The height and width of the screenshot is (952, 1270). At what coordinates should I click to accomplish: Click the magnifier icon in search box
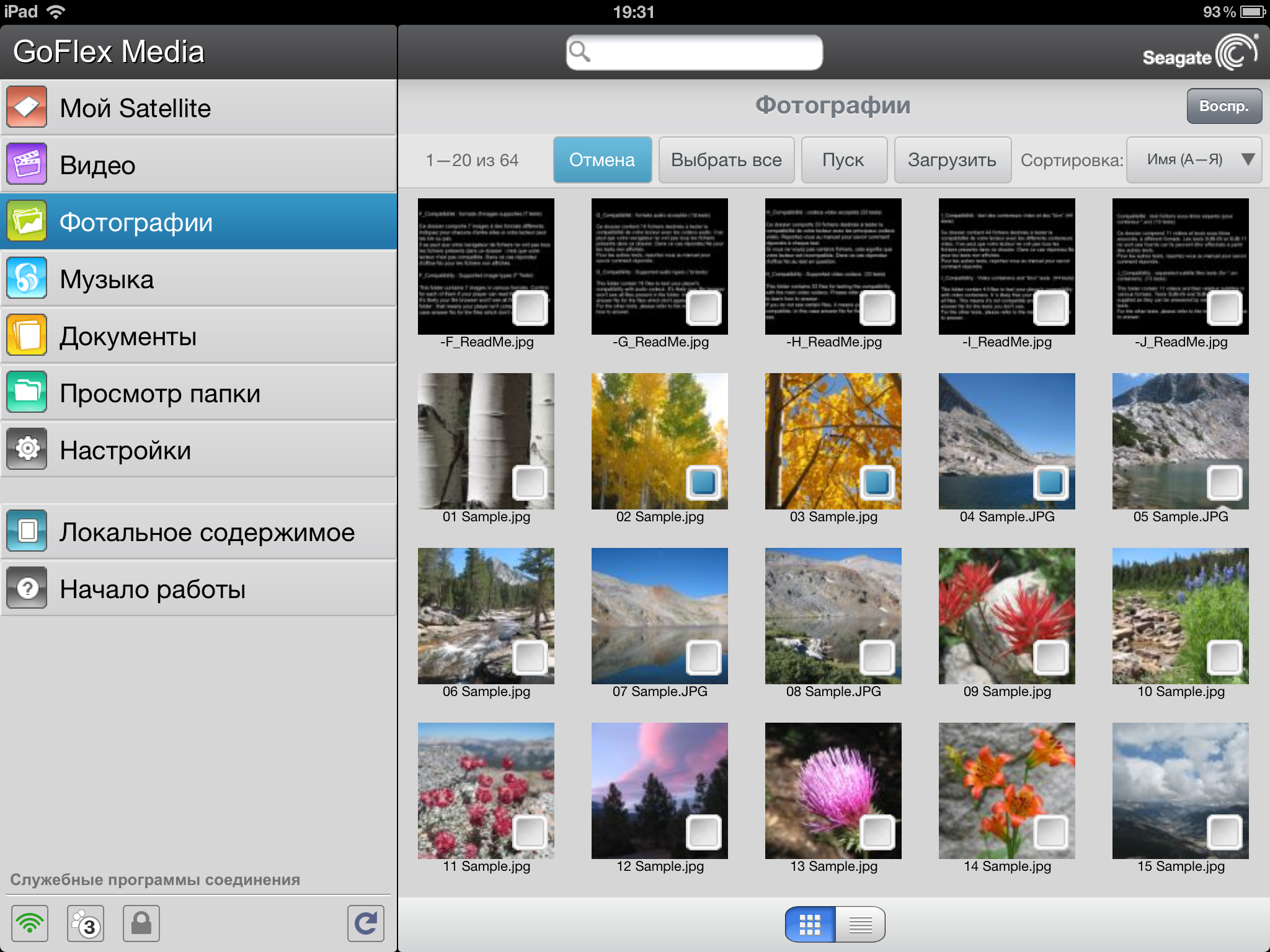click(x=580, y=52)
